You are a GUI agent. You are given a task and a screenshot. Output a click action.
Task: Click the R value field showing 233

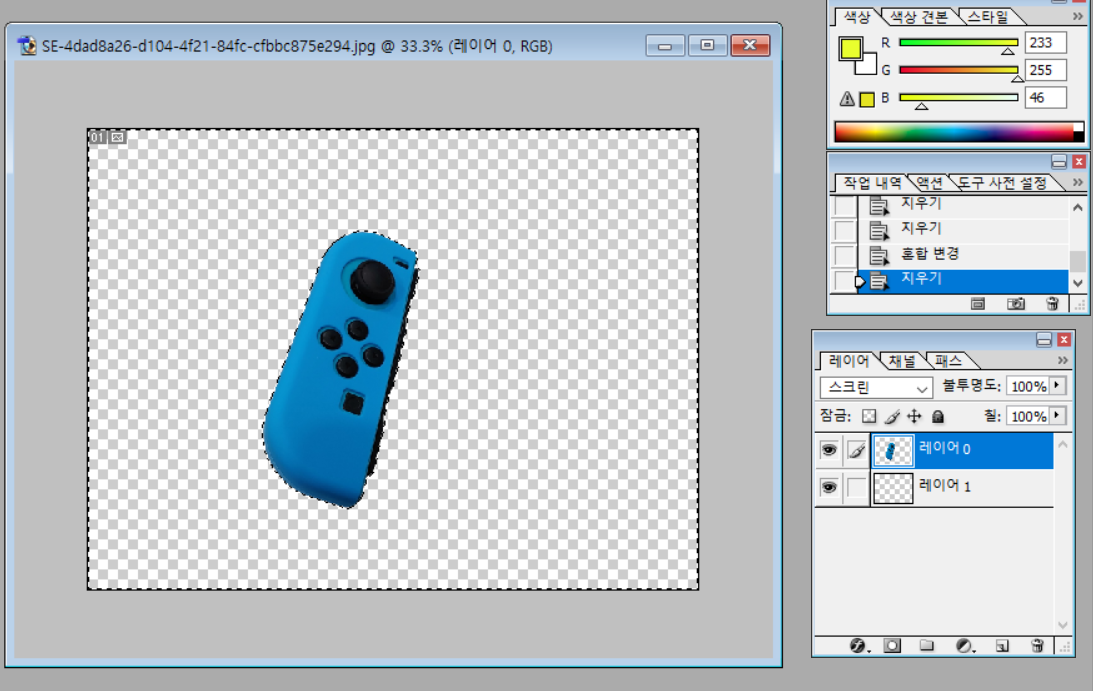point(1045,43)
